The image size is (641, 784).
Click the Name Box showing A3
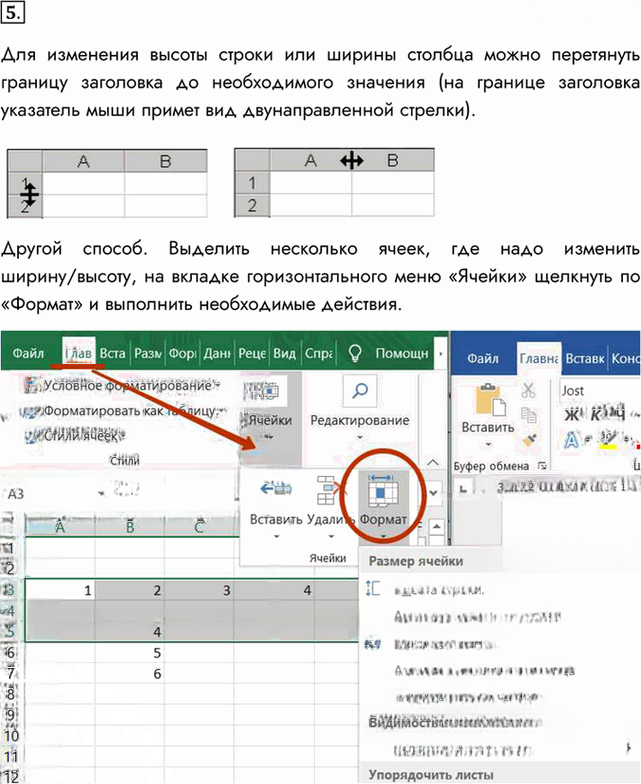click(50, 494)
